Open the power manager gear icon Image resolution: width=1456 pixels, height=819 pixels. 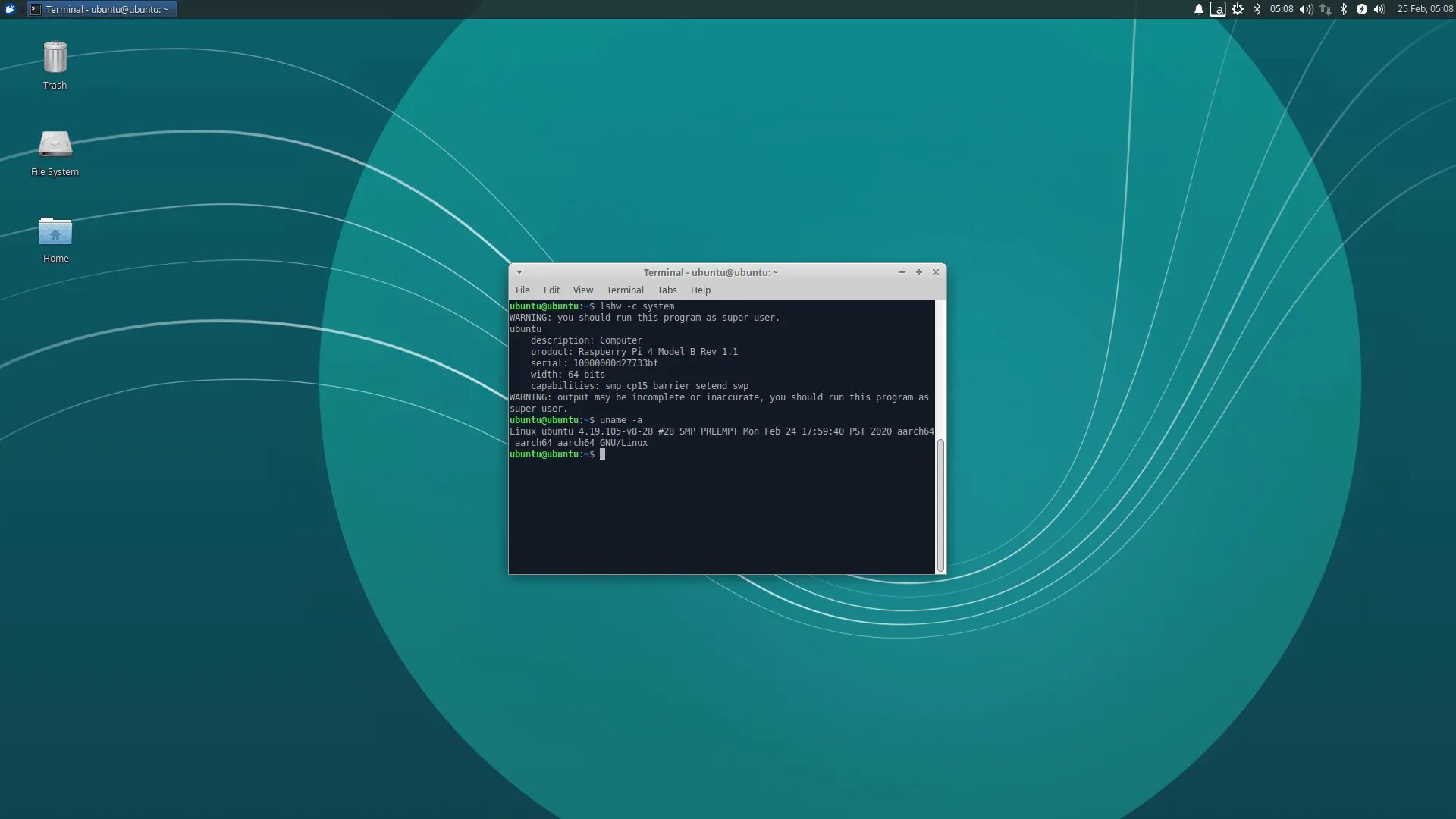[1238, 9]
